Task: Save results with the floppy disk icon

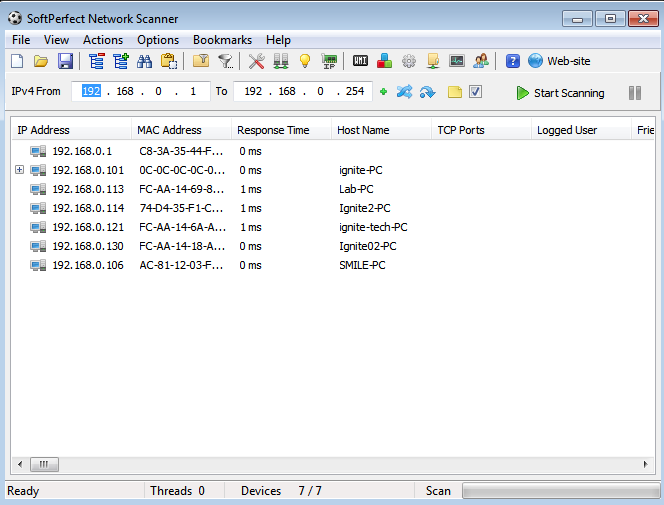Action: point(65,61)
